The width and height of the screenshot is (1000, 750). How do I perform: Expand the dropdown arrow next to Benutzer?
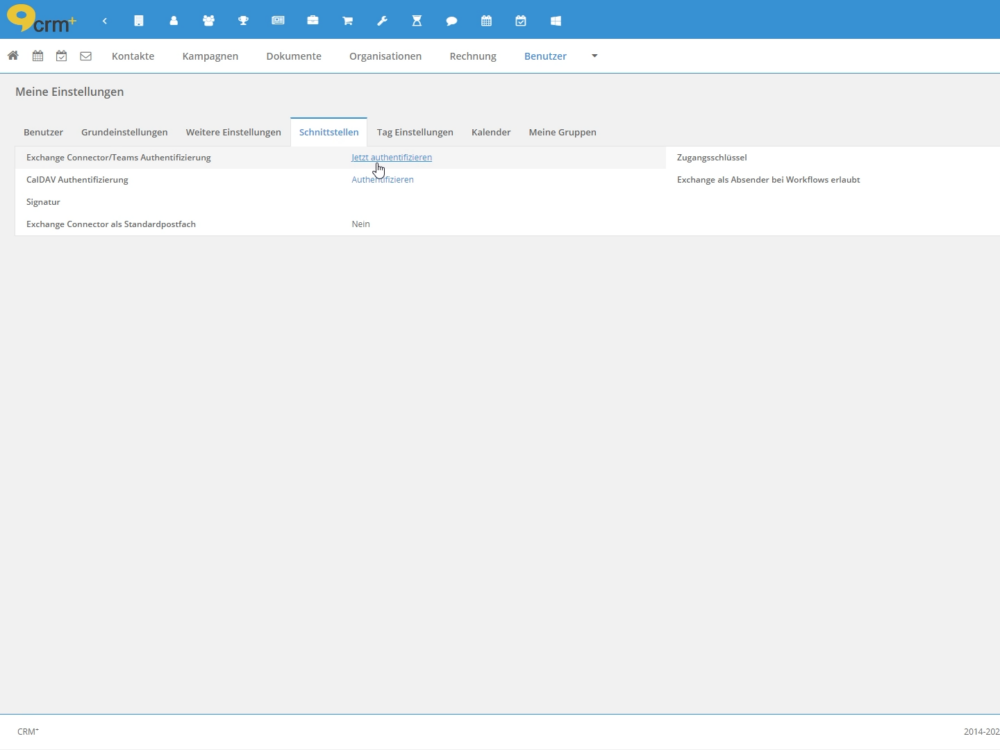coord(594,56)
